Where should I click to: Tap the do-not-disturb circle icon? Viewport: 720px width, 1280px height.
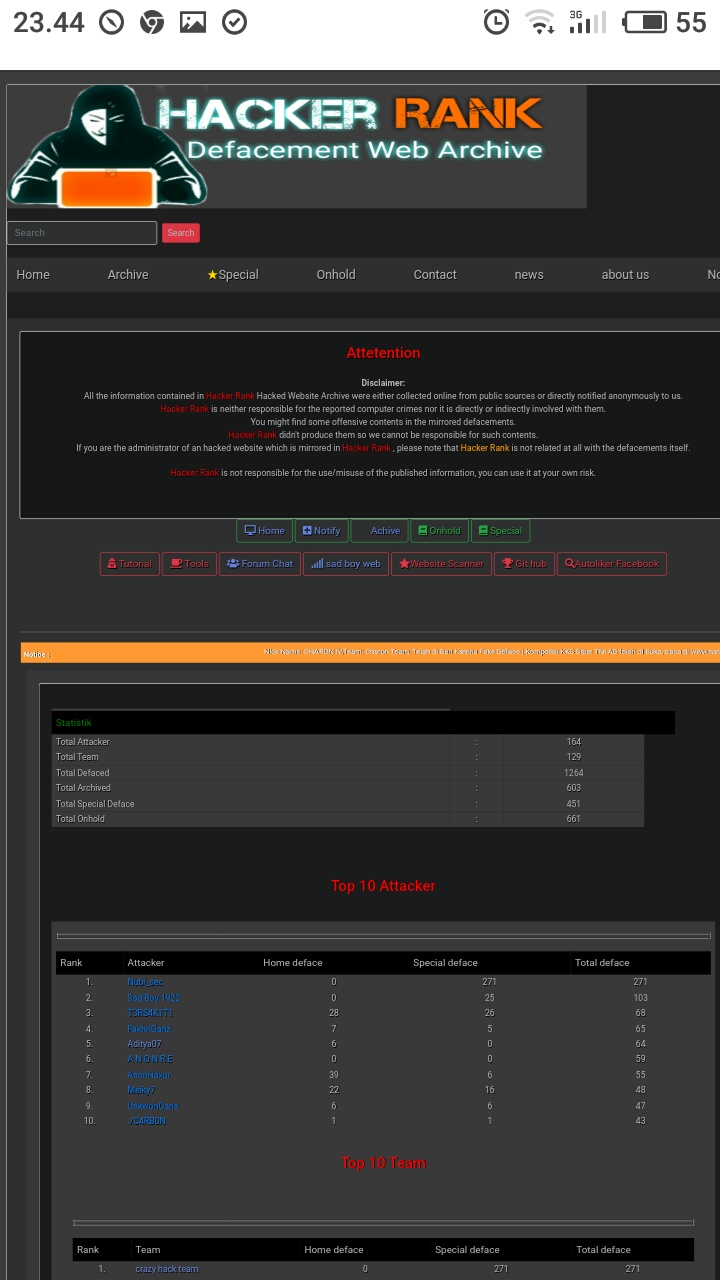[111, 22]
